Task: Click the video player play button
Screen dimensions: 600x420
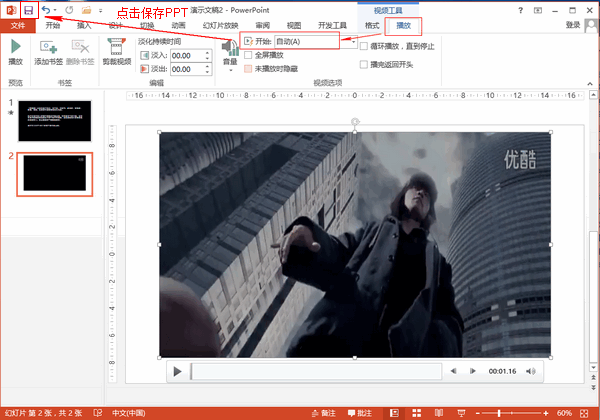Action: pyautogui.click(x=177, y=371)
